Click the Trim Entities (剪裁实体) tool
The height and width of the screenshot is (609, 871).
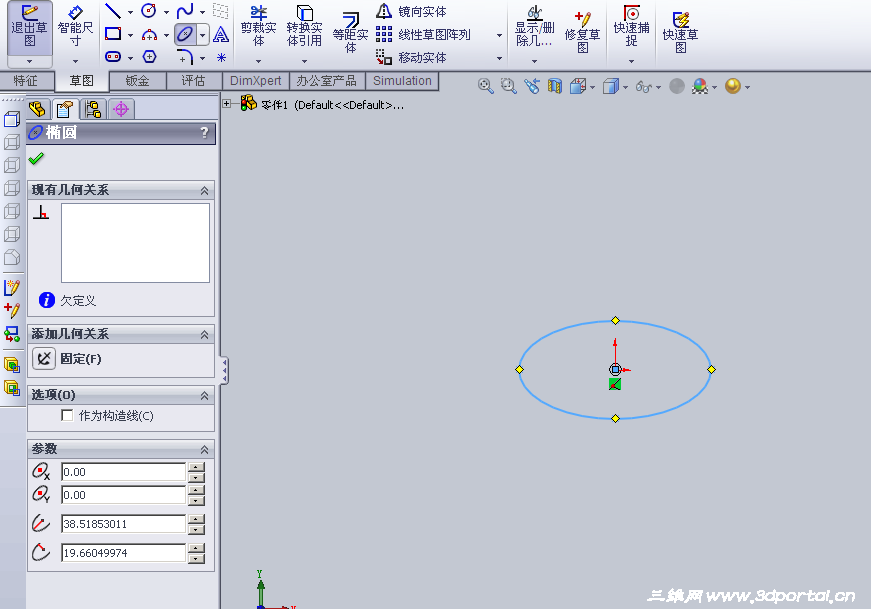[258, 26]
